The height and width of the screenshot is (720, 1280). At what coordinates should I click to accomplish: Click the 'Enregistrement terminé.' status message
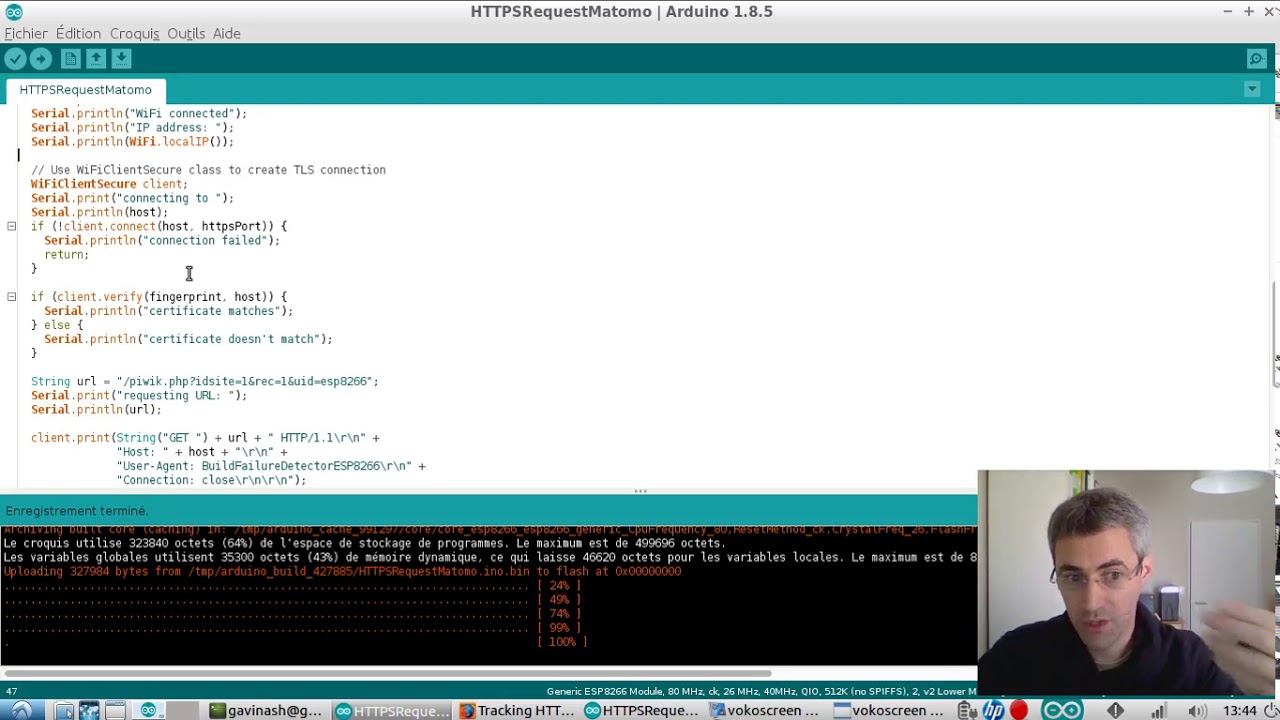76,511
